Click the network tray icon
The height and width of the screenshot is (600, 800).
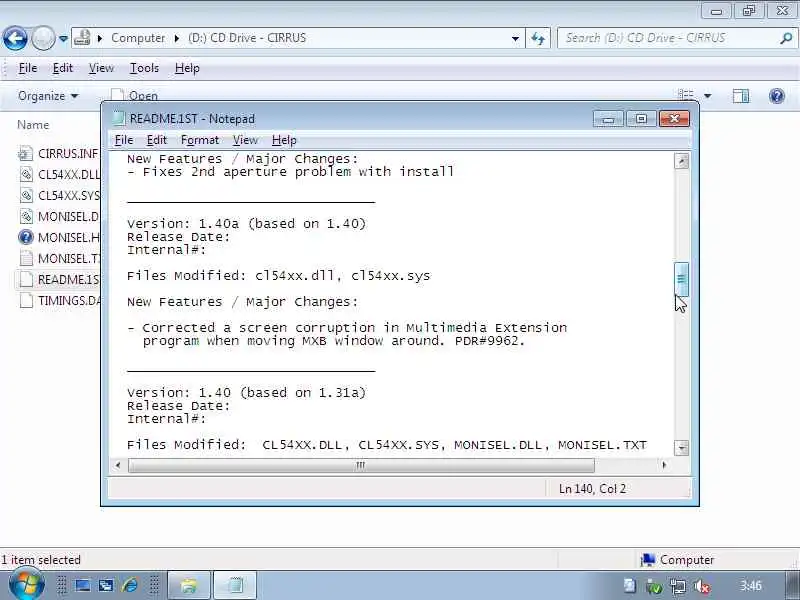(678, 586)
